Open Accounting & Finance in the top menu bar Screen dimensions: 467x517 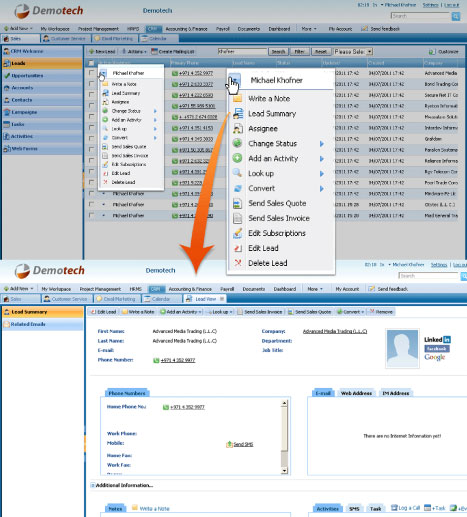point(186,29)
